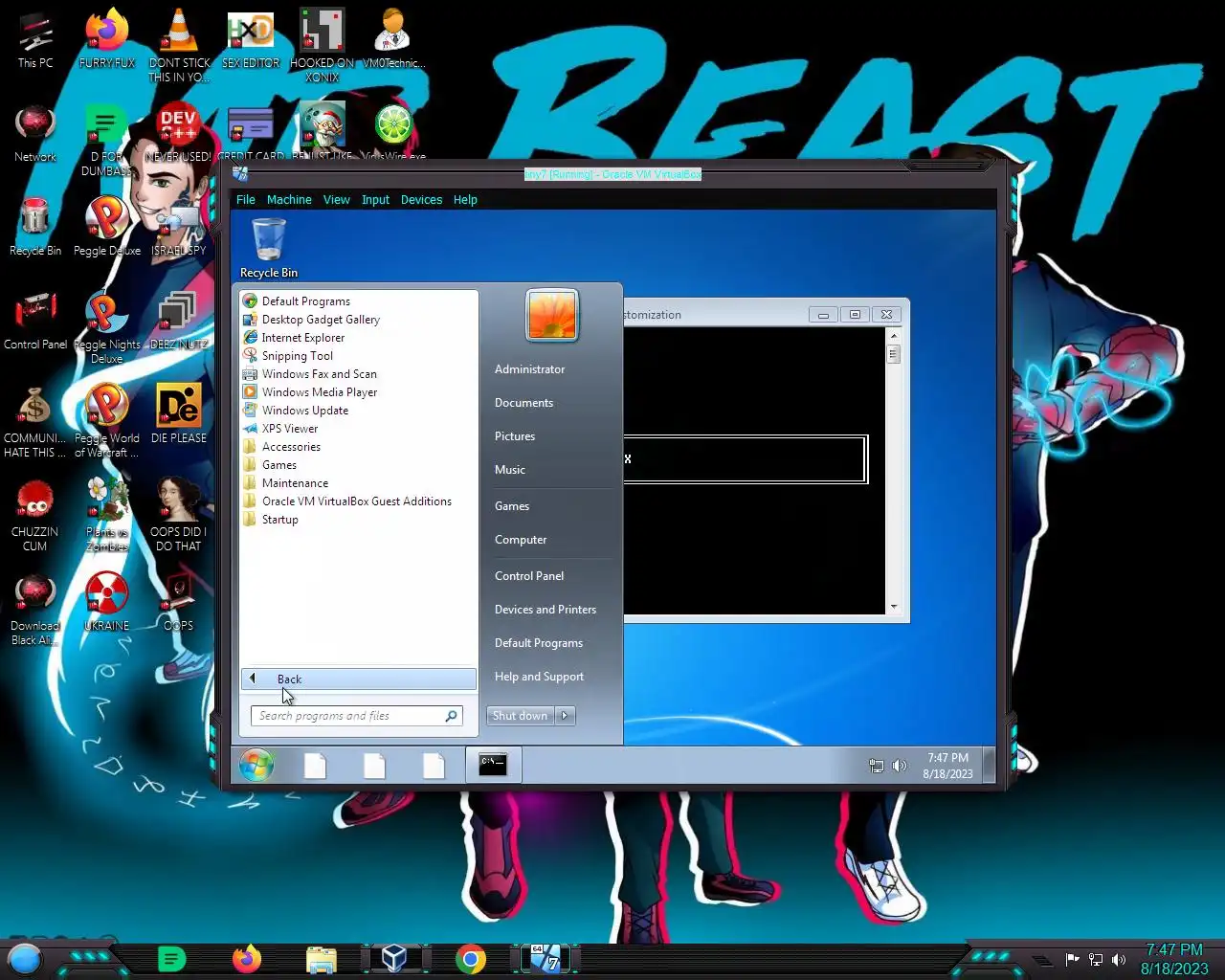
Task: Open Music from the start menu
Action: pyautogui.click(x=510, y=470)
